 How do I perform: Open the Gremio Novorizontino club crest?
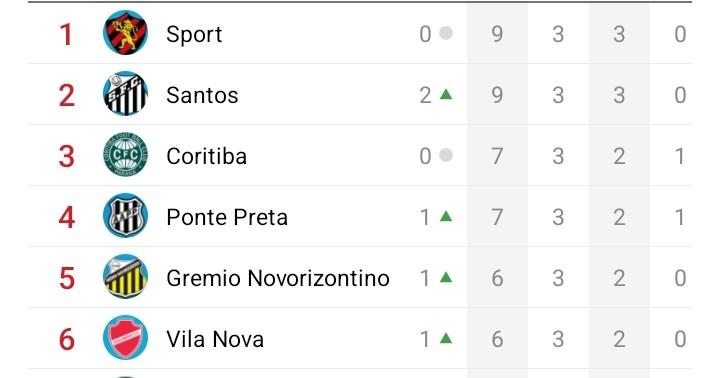pos(125,277)
